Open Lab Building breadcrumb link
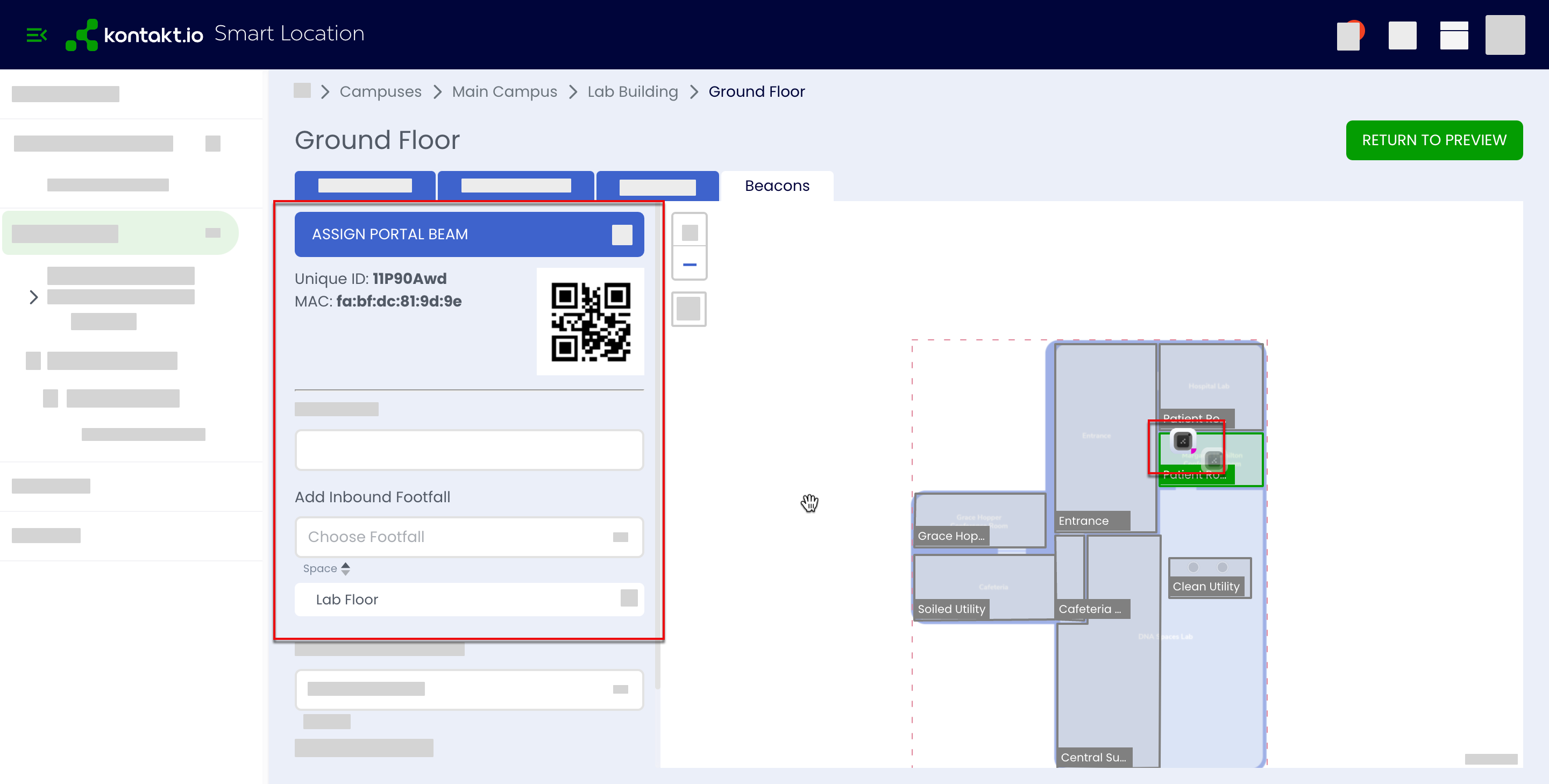Screen dimensions: 1549x784 pos(632,91)
